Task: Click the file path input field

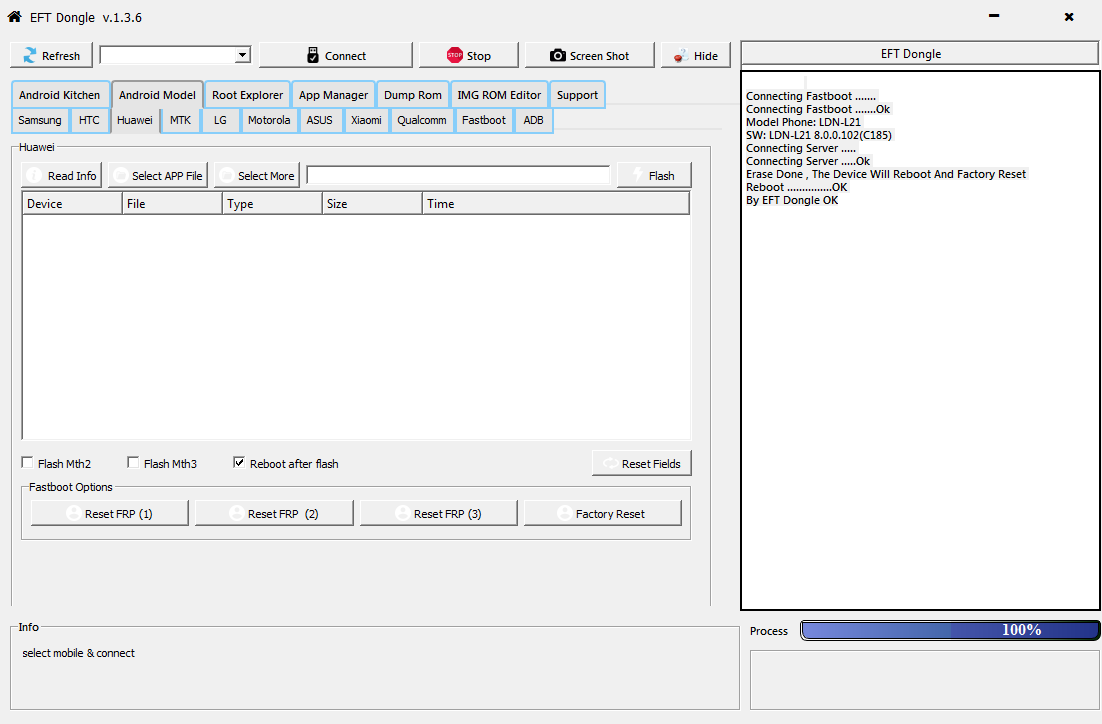Action: [x=458, y=175]
